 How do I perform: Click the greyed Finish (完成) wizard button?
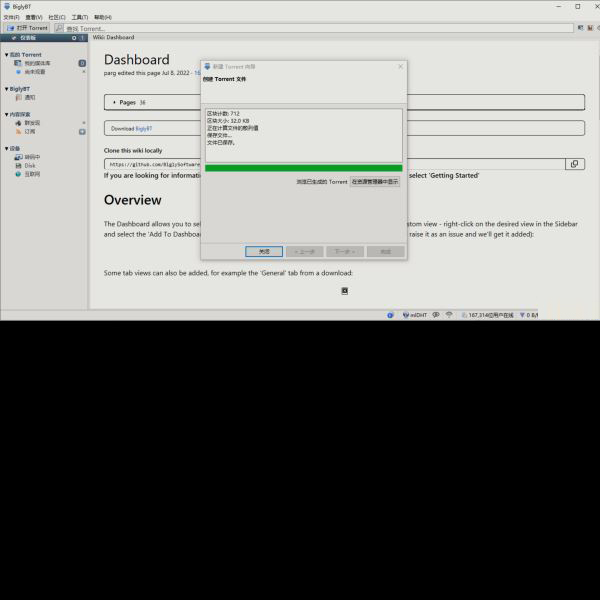tap(385, 251)
